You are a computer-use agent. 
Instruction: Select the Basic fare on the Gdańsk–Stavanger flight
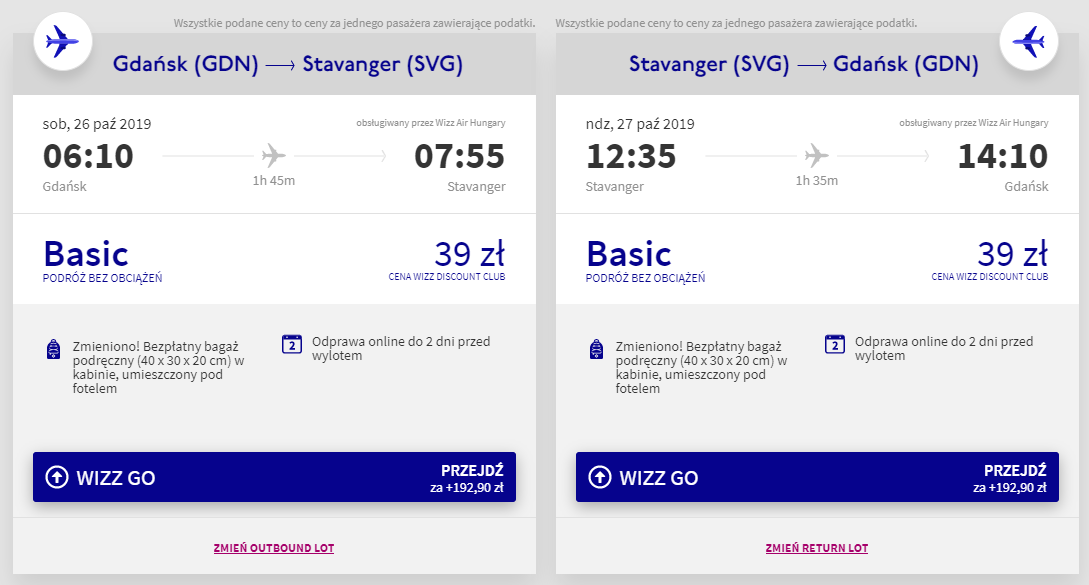(x=86, y=255)
